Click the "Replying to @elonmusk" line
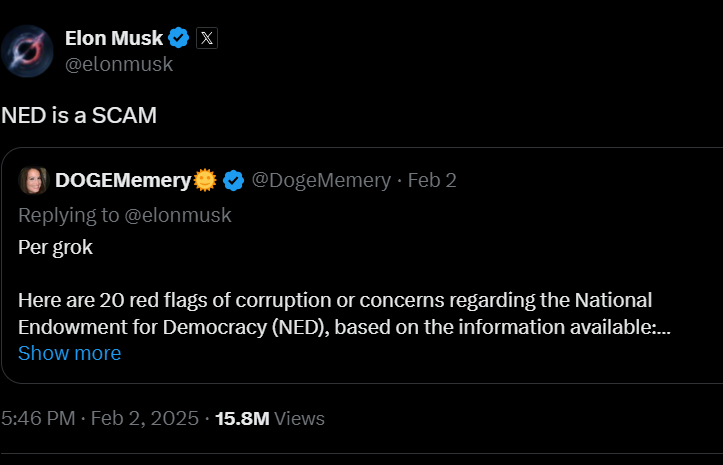This screenshot has height=465, width=723. [x=124, y=214]
